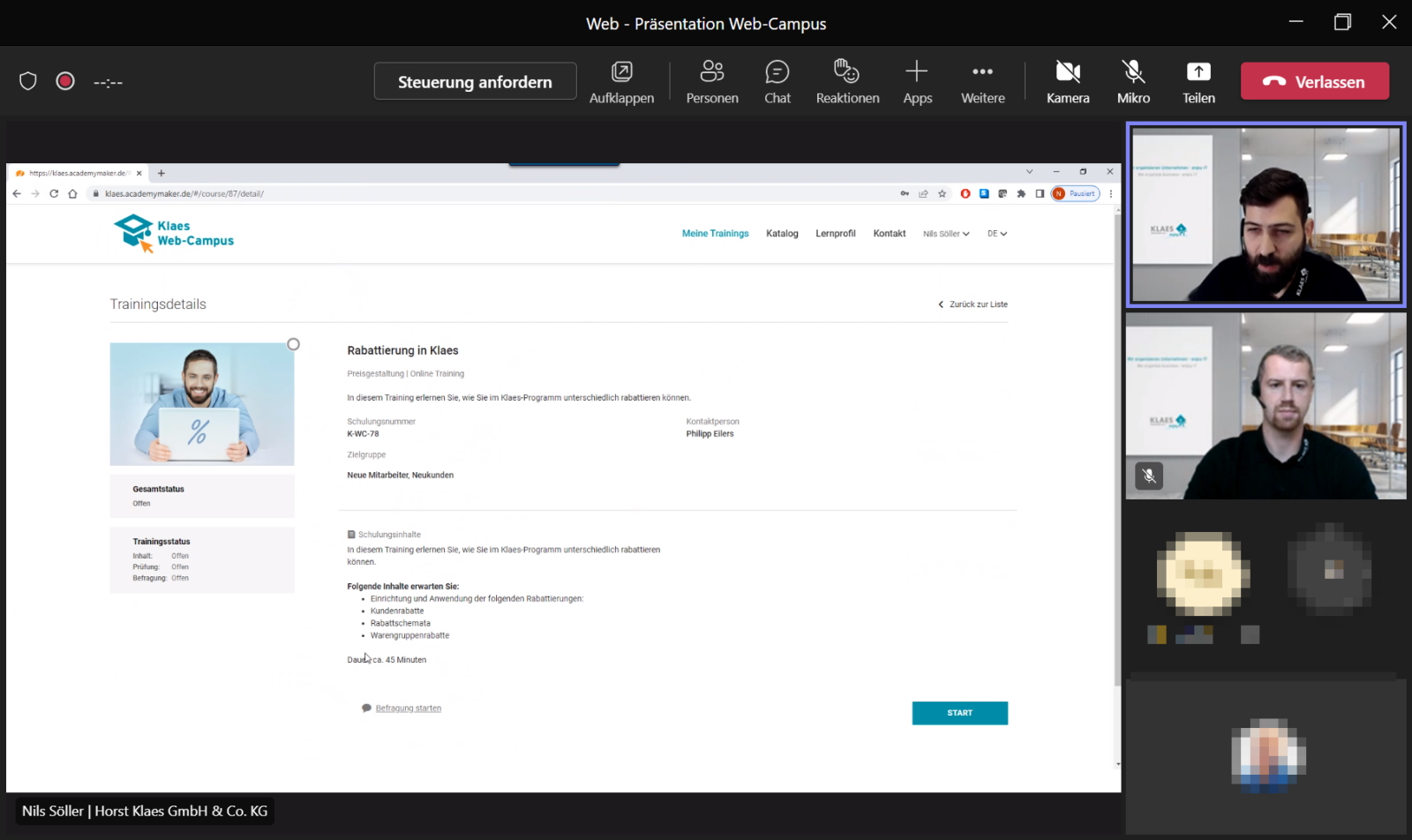Click the browser home icon
Image resolution: width=1412 pixels, height=840 pixels.
click(x=72, y=193)
